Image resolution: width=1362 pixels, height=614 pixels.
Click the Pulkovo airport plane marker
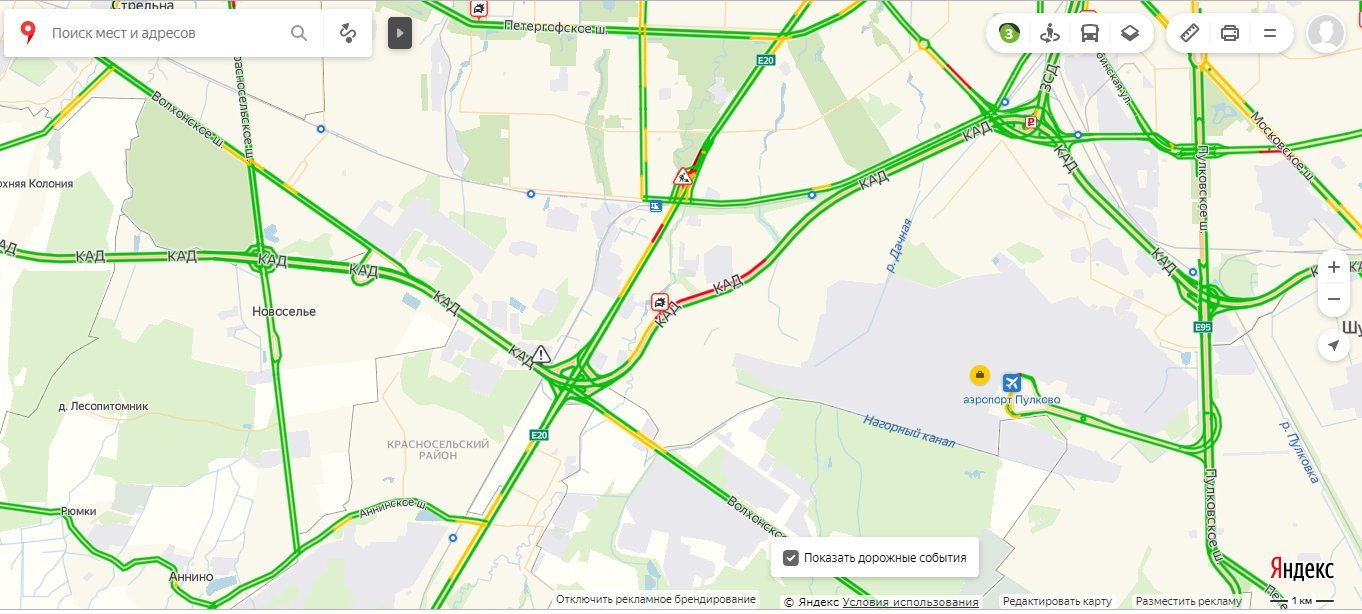click(x=1012, y=383)
